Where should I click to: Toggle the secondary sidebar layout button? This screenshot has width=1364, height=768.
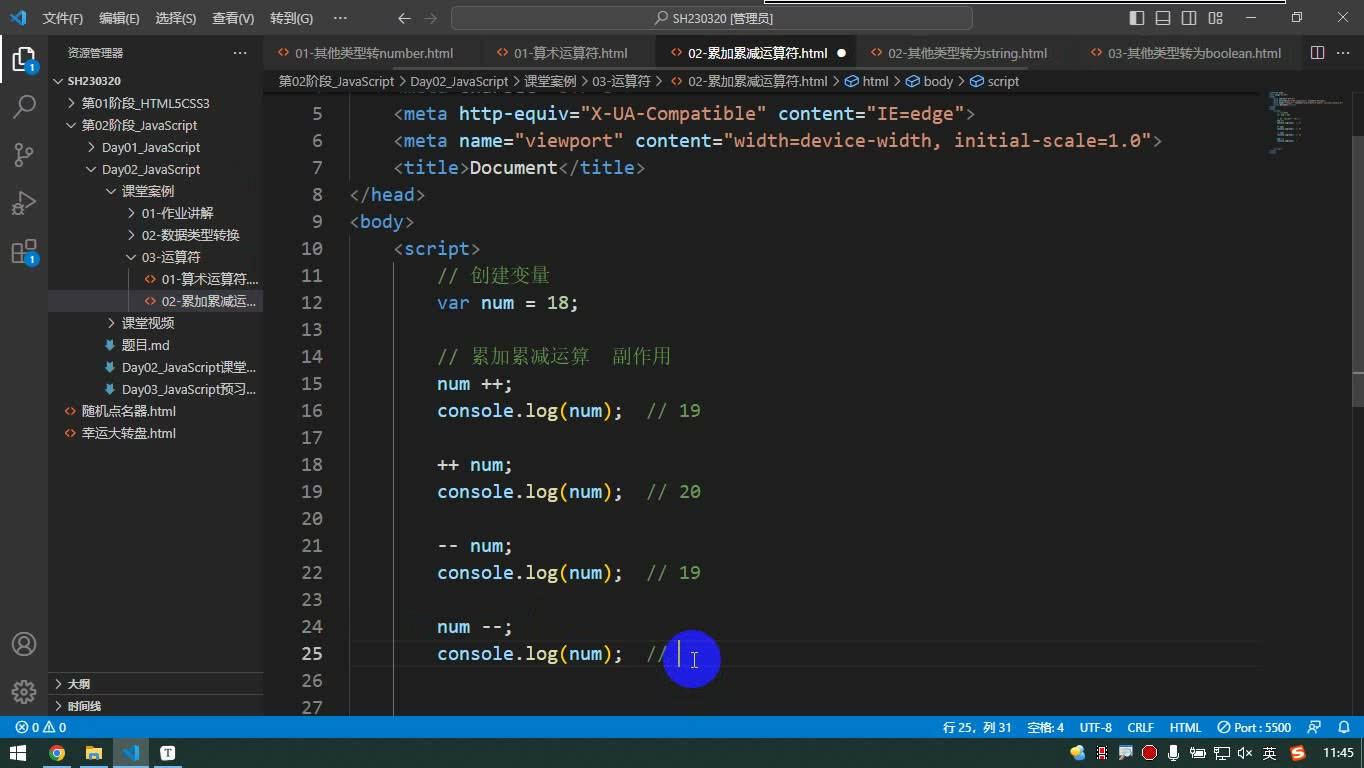(1189, 18)
